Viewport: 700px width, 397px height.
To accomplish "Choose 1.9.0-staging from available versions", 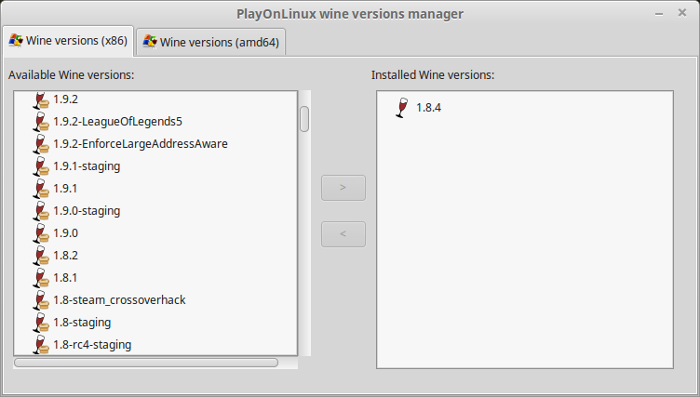I will coord(87,211).
